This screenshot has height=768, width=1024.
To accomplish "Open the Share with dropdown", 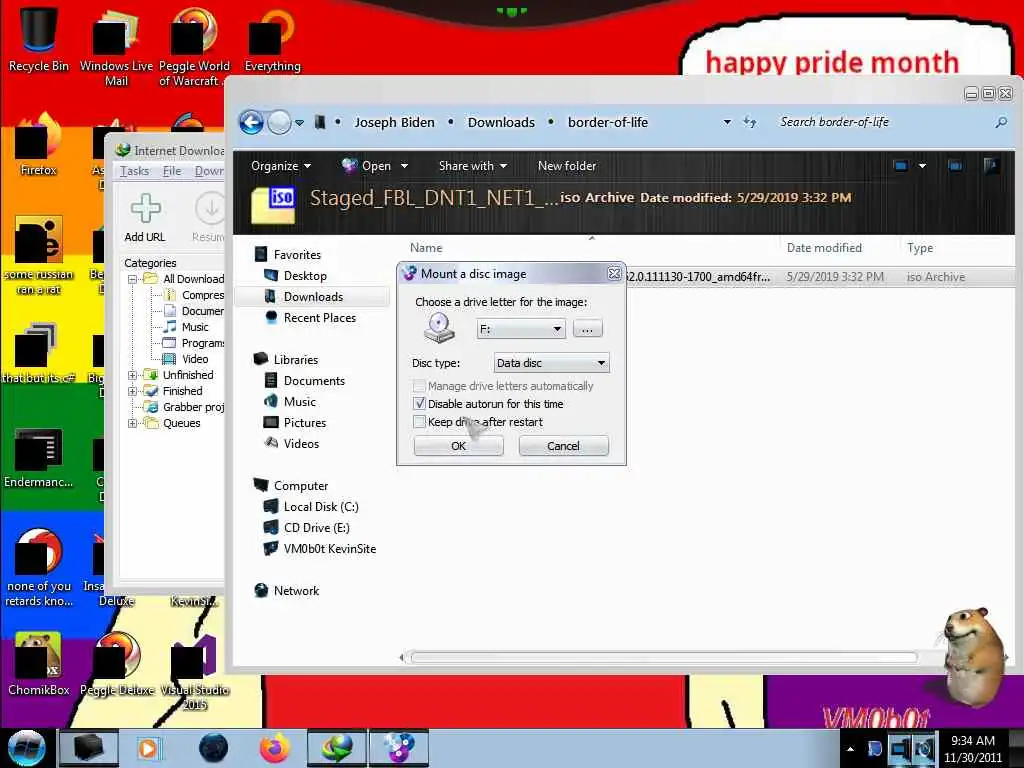I will pos(473,166).
